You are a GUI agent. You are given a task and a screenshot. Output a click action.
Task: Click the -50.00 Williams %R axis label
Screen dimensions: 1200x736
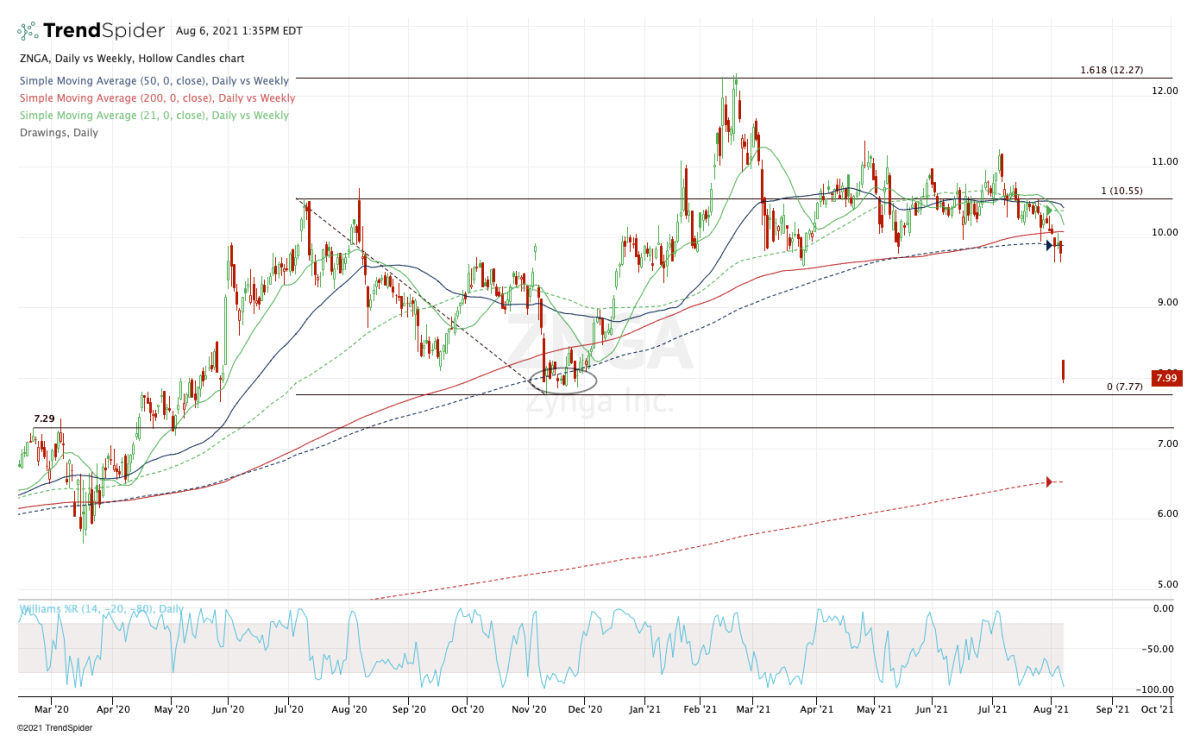pyautogui.click(x=1163, y=649)
